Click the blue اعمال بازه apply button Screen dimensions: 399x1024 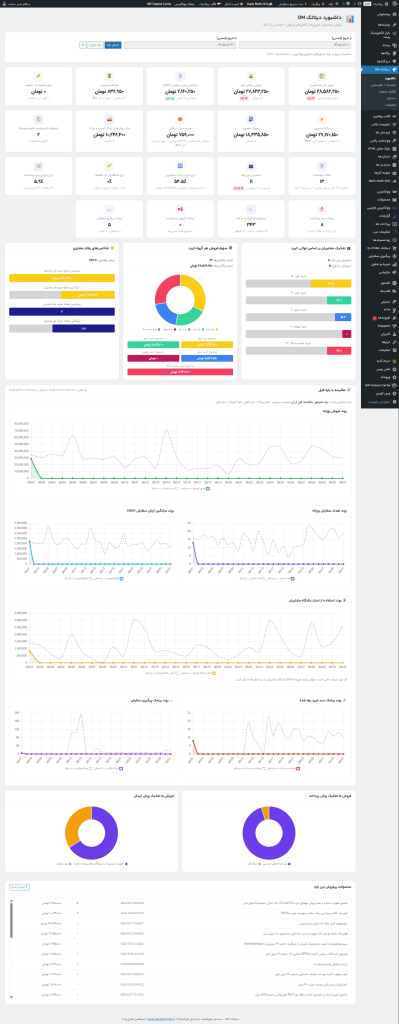click(113, 45)
